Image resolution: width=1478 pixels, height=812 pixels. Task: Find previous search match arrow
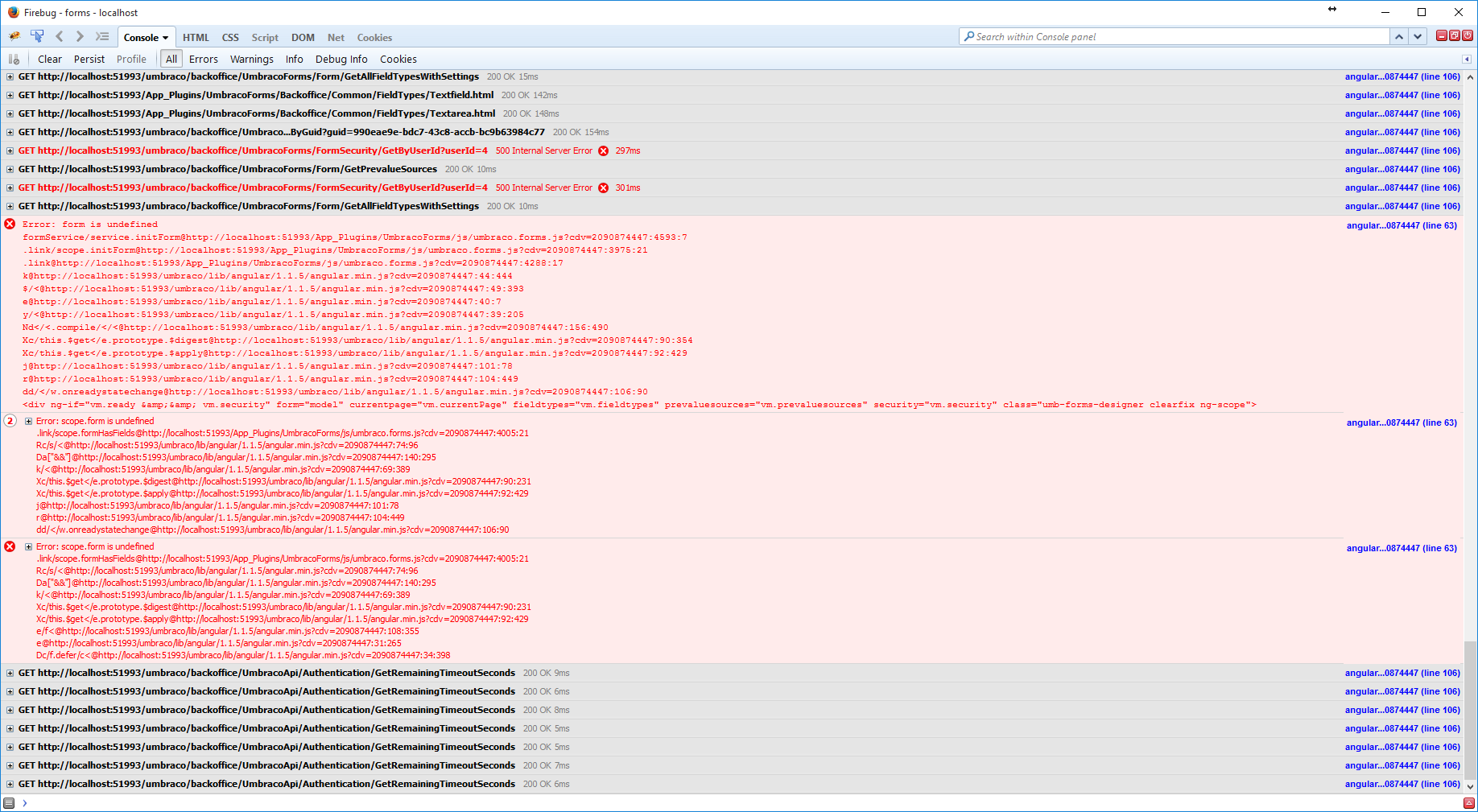point(1399,36)
